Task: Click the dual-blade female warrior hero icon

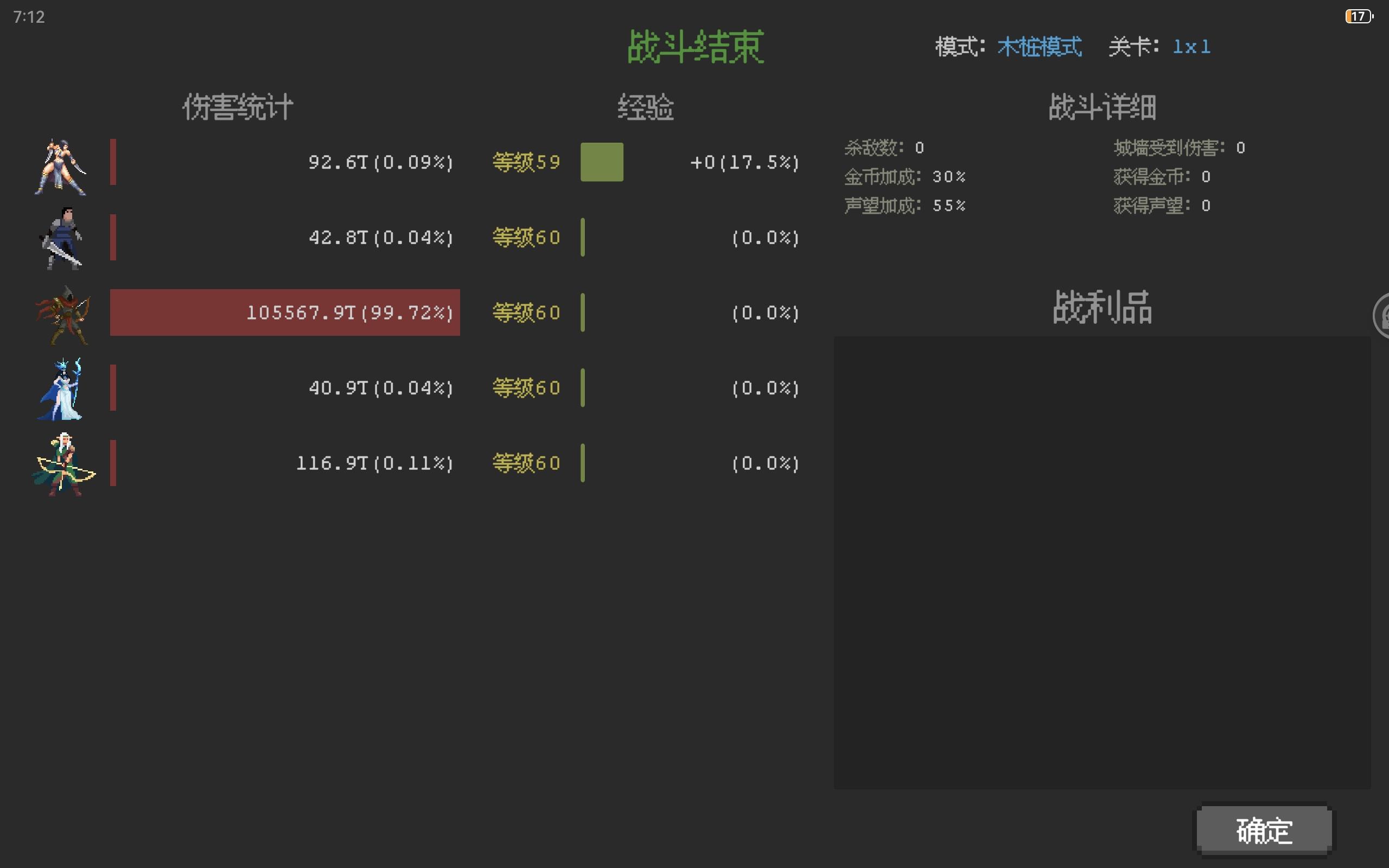Action: tap(60, 167)
